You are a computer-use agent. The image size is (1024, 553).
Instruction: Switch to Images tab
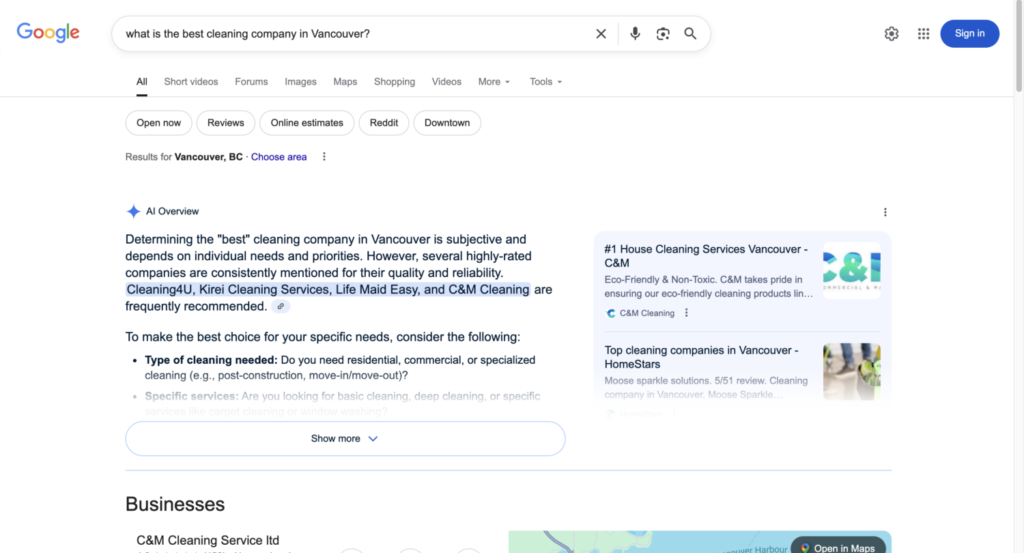point(300,82)
